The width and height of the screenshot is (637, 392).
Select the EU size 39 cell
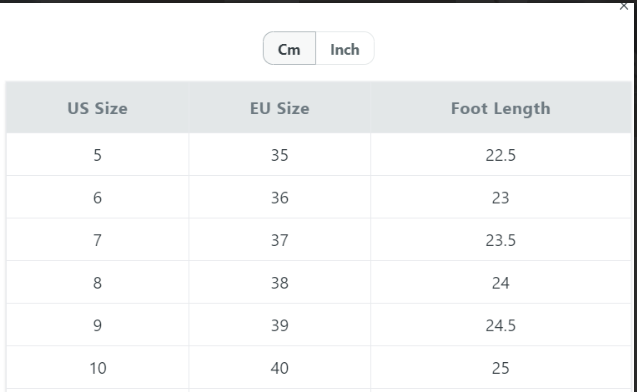280,325
